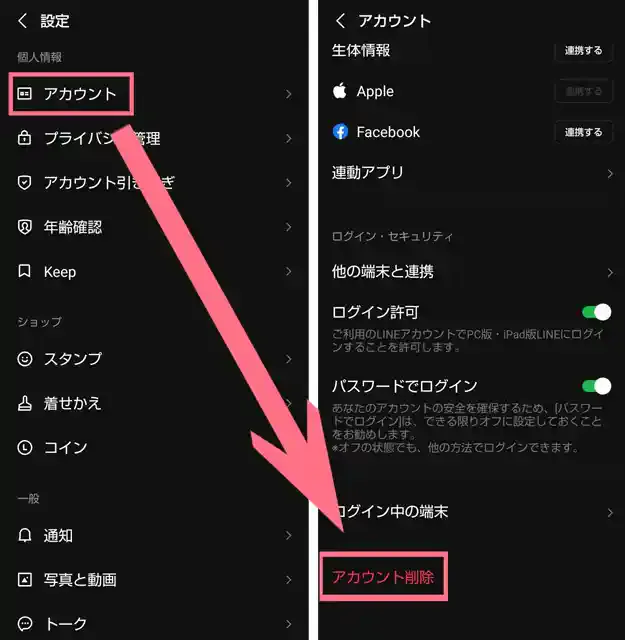Toggle the パスワードでログイン switch
Viewport: 625px width, 640px height.
coord(596,386)
